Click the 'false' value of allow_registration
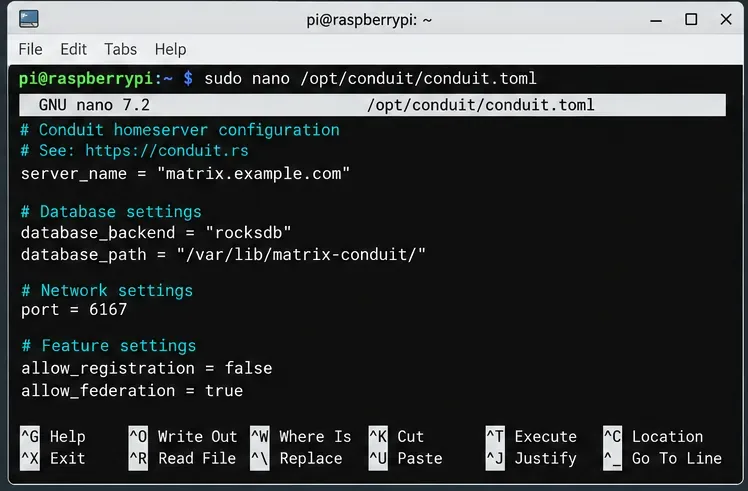This screenshot has height=491, width=748. click(x=249, y=368)
